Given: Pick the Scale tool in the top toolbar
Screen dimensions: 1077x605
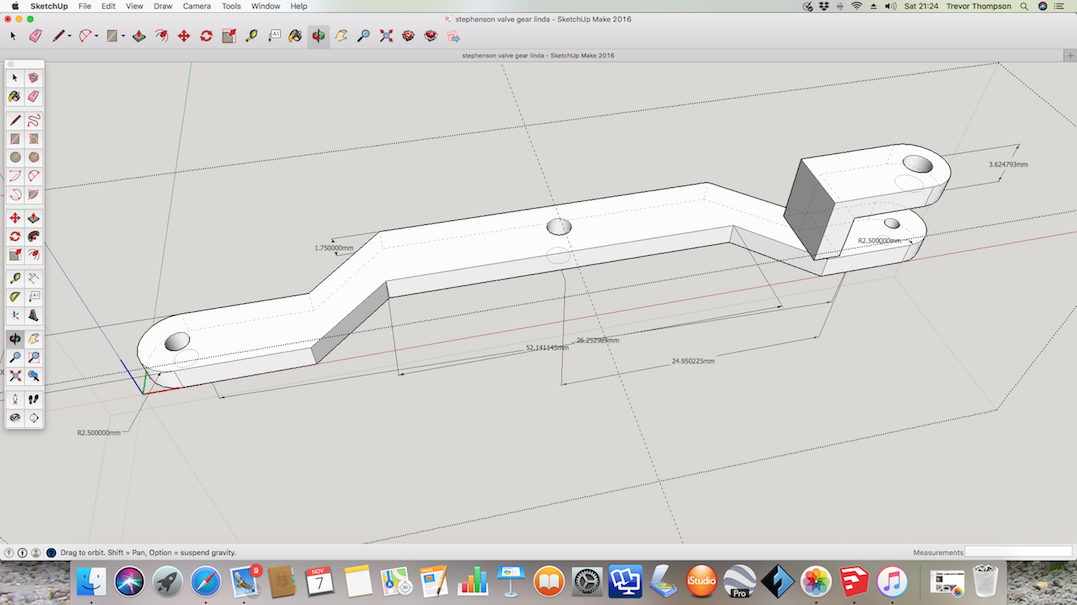Looking at the screenshot, I should tap(229, 36).
